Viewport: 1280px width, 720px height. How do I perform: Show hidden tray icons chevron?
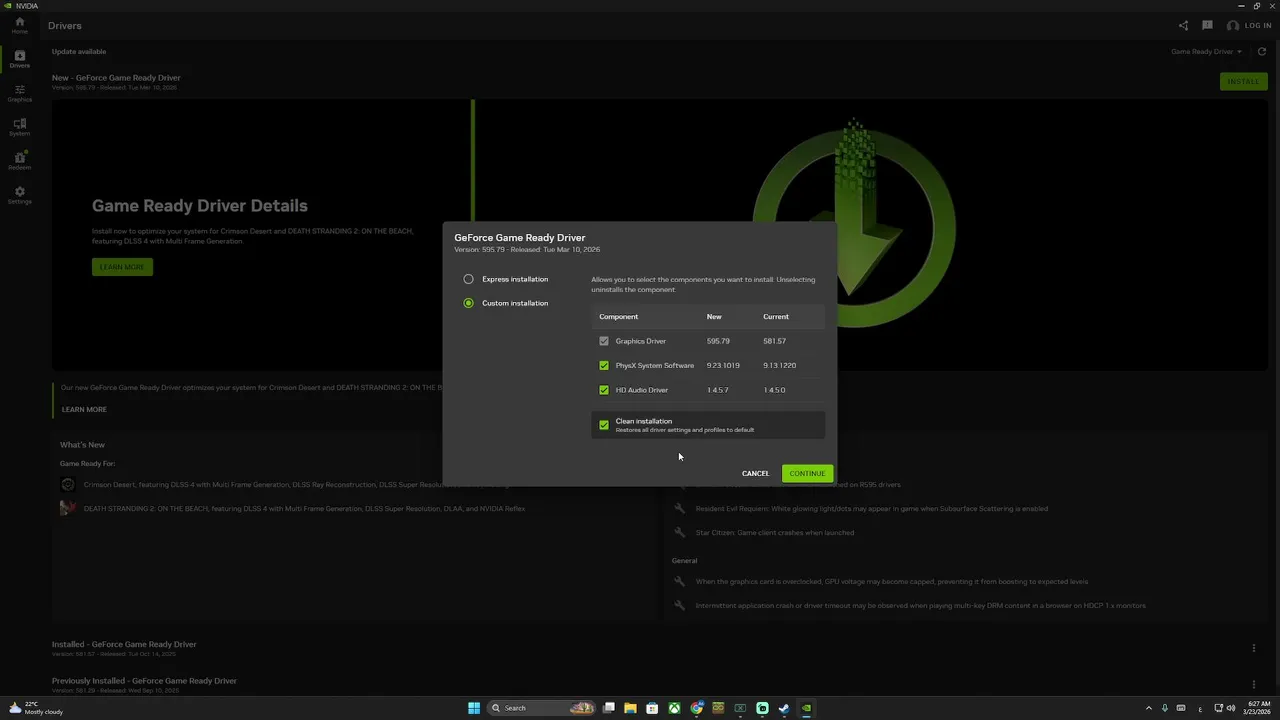point(1149,708)
